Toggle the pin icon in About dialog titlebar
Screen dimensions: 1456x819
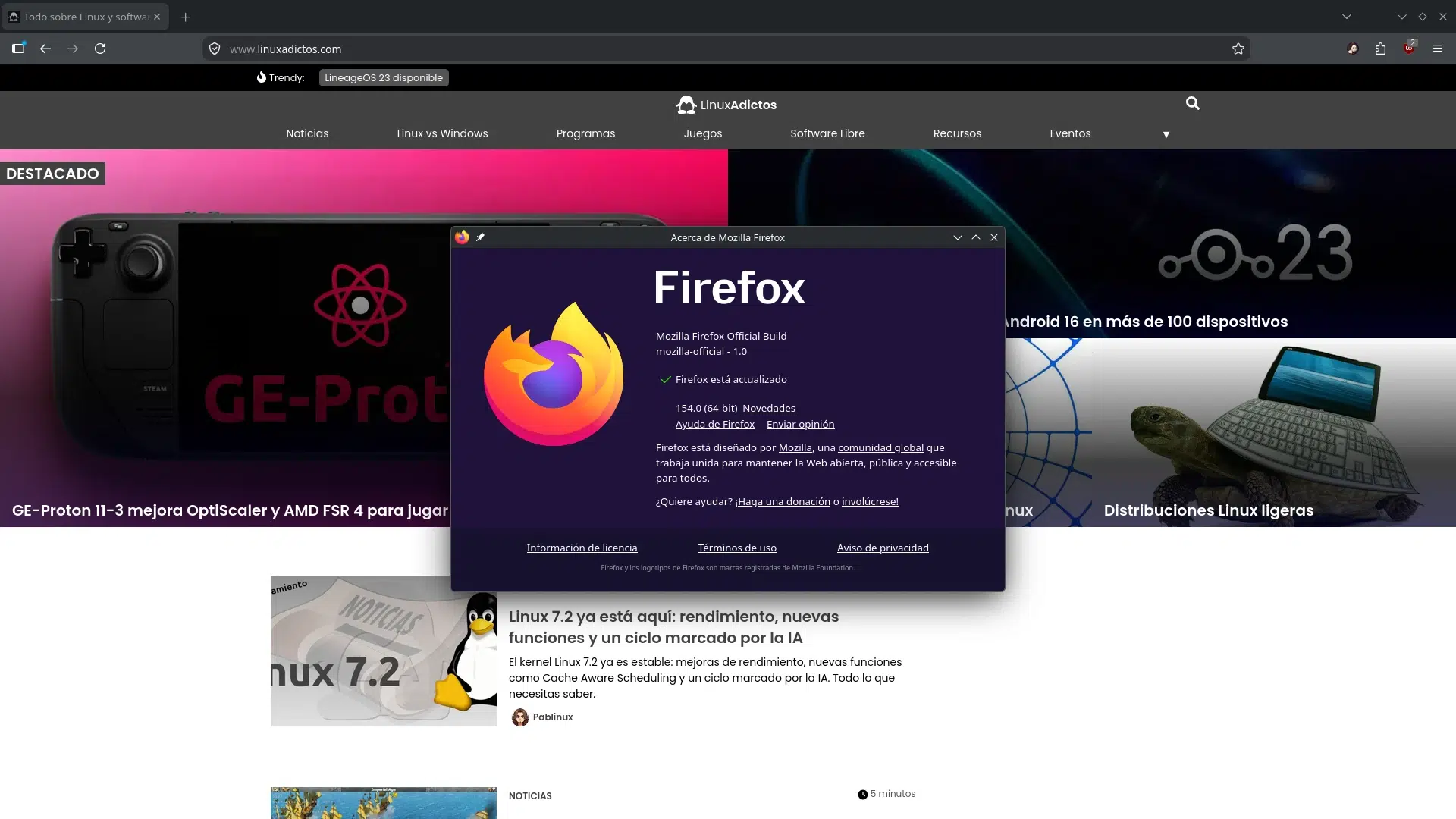pos(480,237)
